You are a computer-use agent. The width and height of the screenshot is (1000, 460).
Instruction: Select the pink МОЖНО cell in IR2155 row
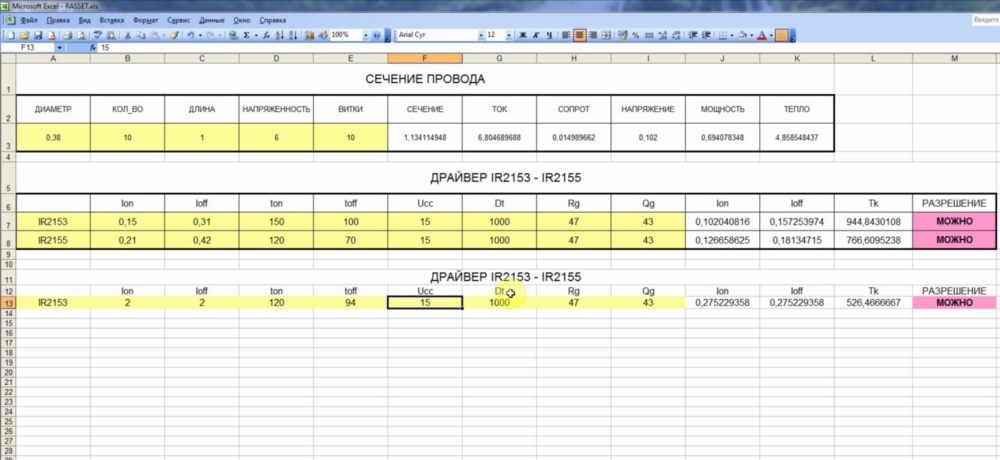point(954,240)
